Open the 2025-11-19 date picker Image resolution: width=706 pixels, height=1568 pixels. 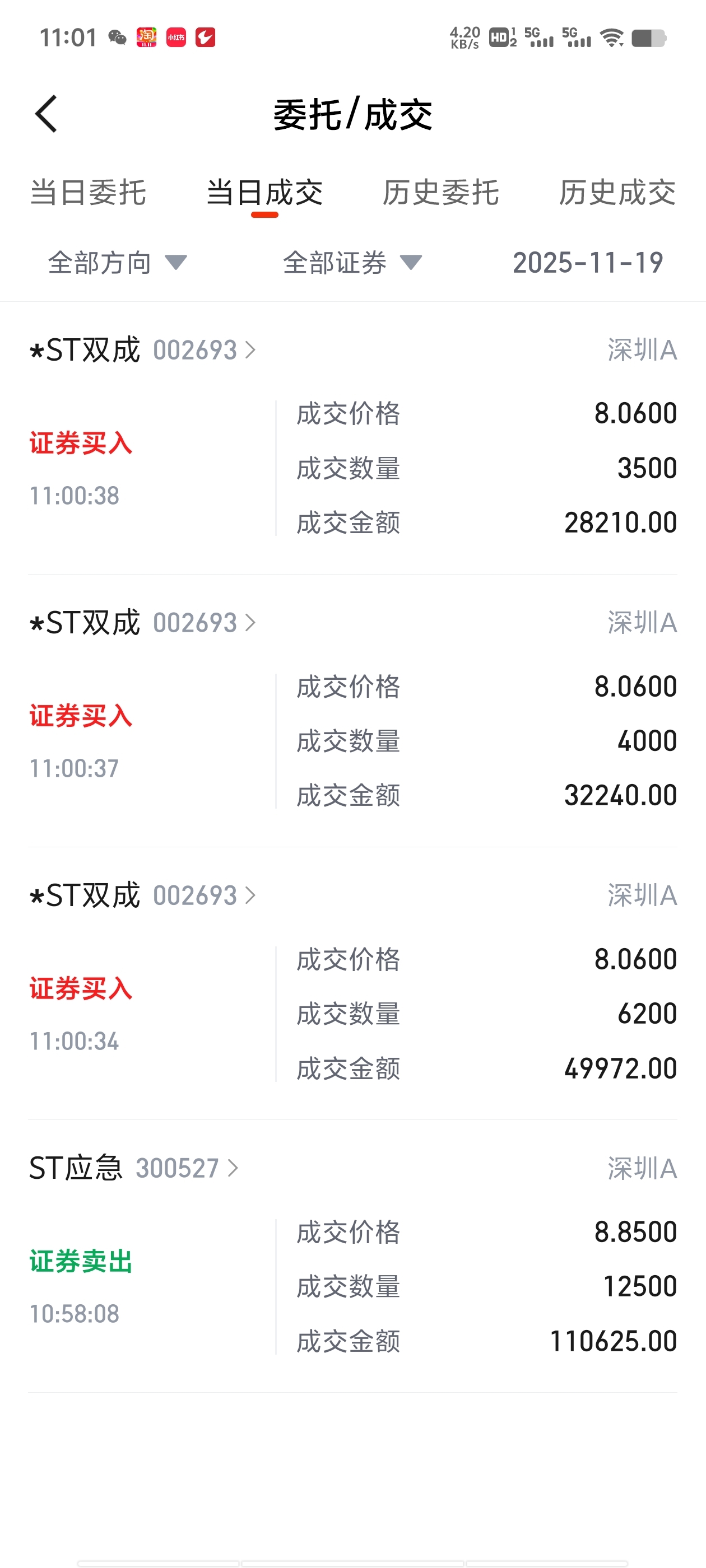pyautogui.click(x=588, y=263)
